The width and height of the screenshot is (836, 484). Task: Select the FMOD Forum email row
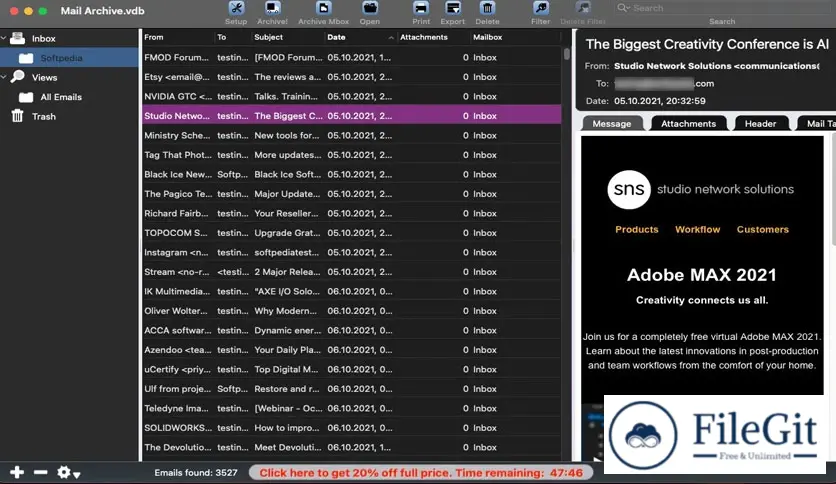(x=352, y=57)
